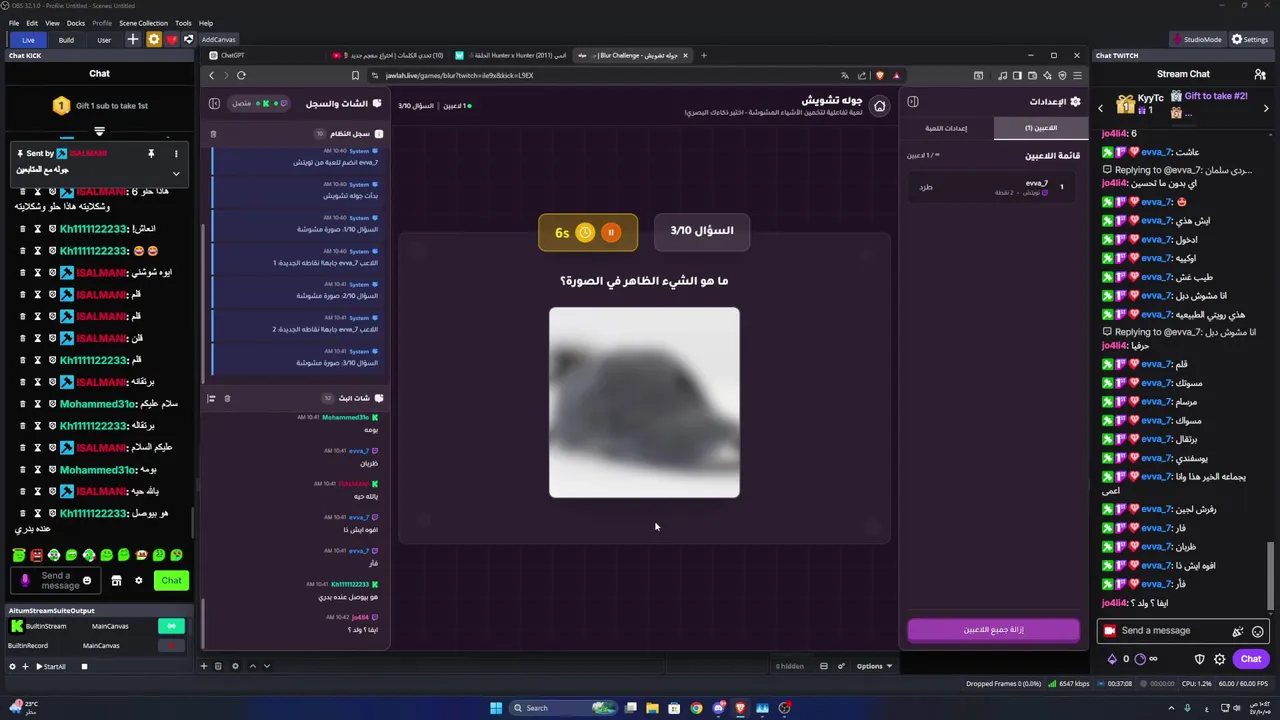Open Twitch emote picker smiley
The height and width of the screenshot is (720, 1280).
1258,631
